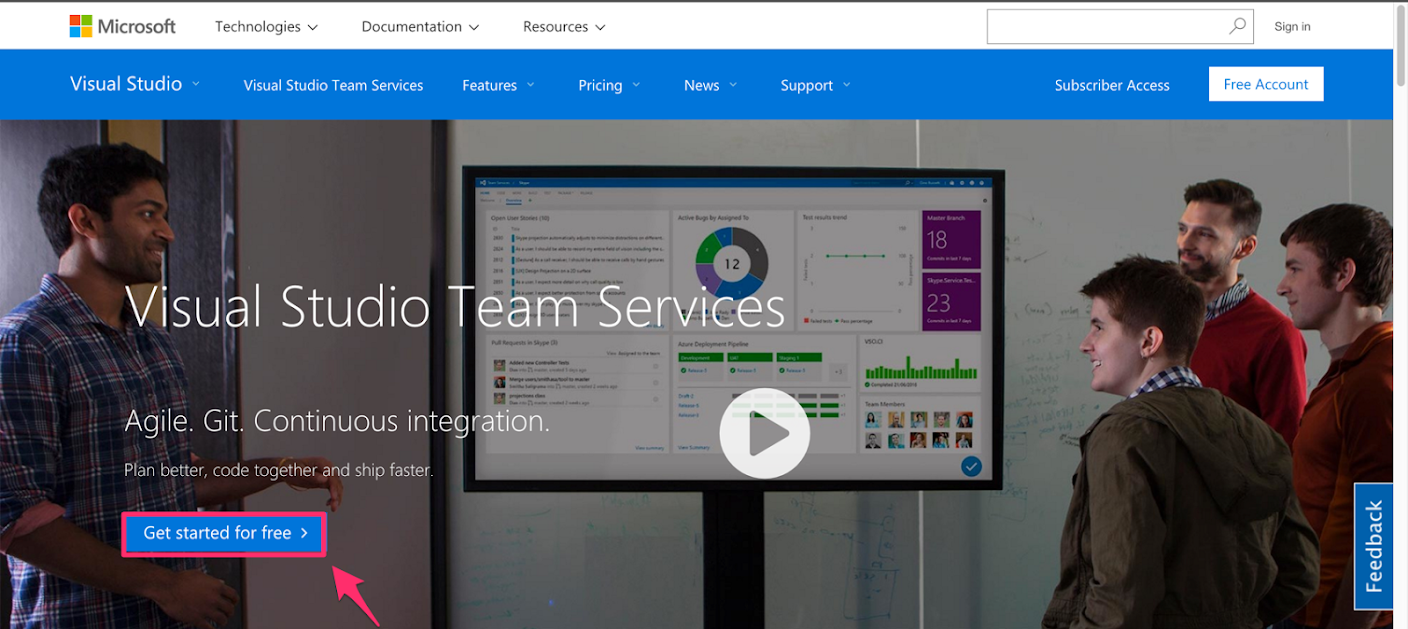Image resolution: width=1408 pixels, height=629 pixels.
Task: Open the Visual Studio dropdown
Action: 134,84
